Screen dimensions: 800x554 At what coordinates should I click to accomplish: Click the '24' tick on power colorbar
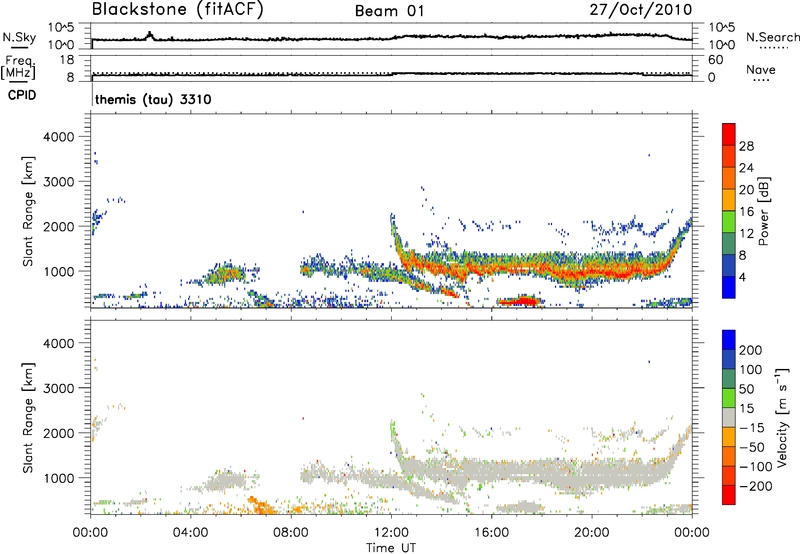pyautogui.click(x=746, y=168)
